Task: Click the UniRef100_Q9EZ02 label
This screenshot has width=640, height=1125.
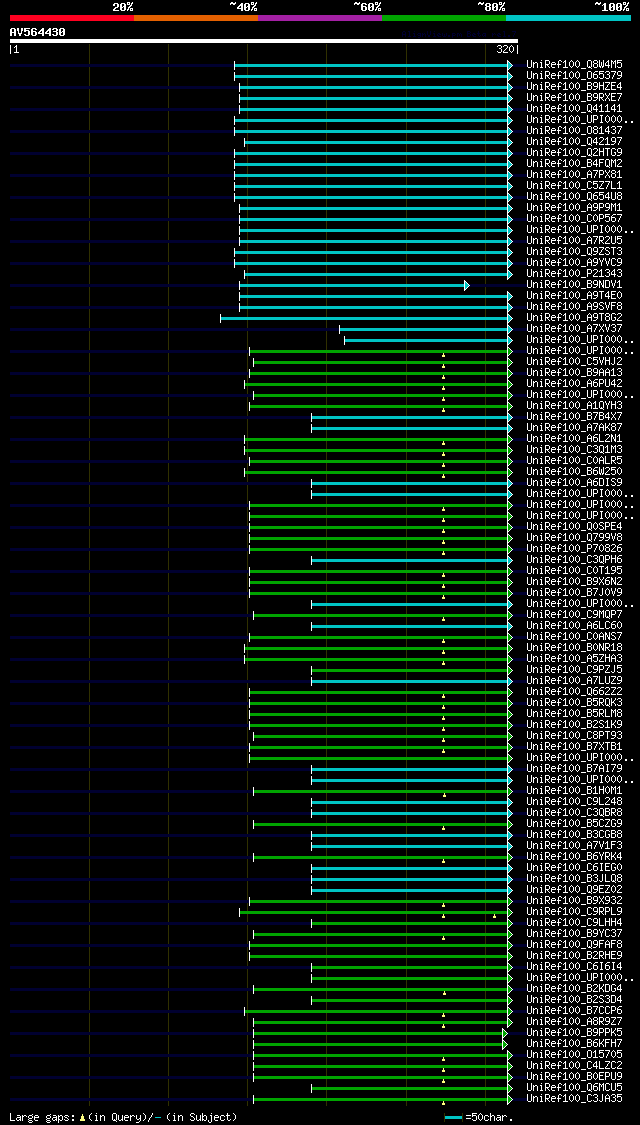Action: pos(574,890)
